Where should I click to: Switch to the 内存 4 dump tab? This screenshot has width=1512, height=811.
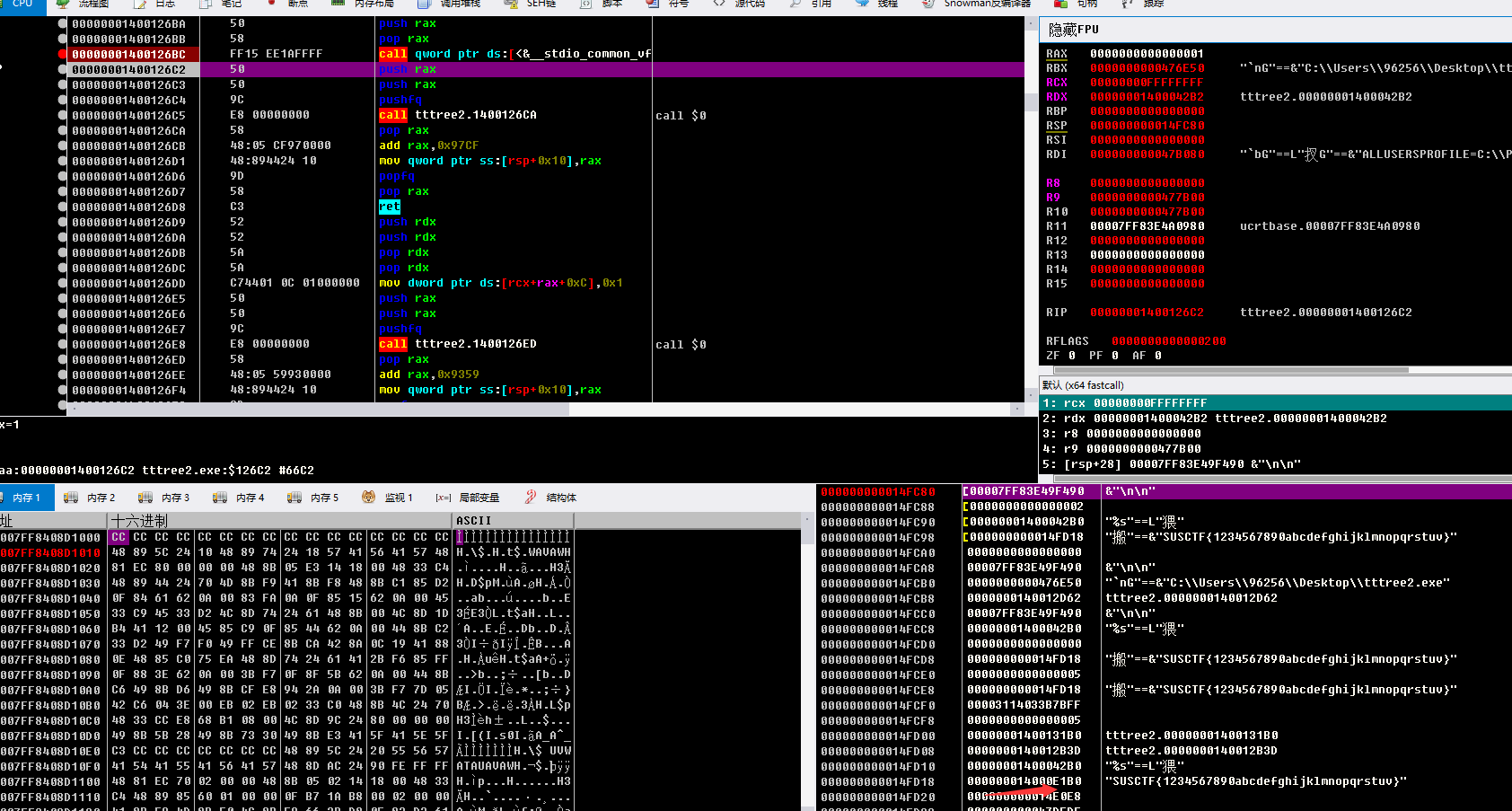tap(240, 498)
